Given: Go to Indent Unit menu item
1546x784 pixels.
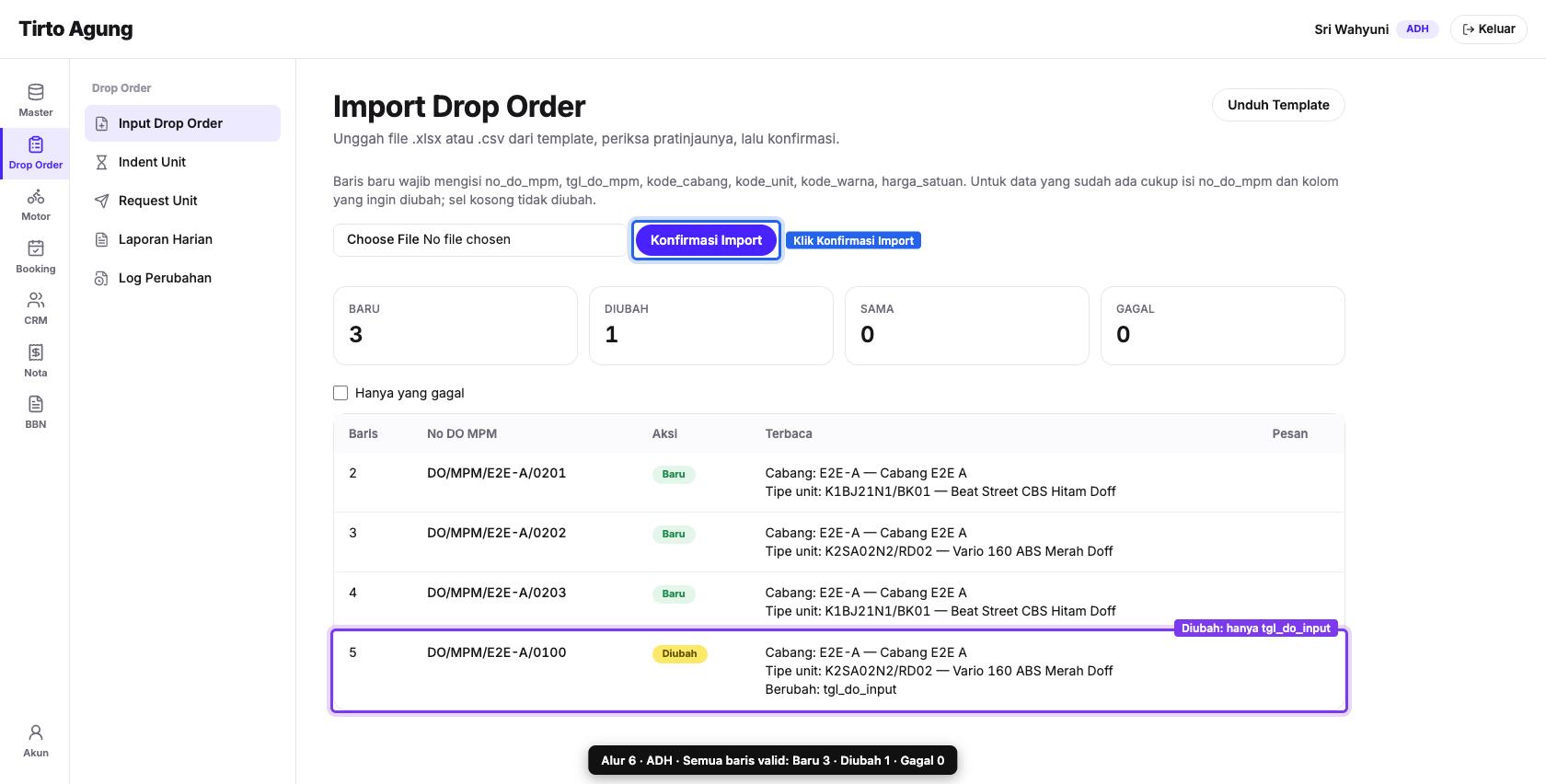Looking at the screenshot, I should pyautogui.click(x=182, y=162).
